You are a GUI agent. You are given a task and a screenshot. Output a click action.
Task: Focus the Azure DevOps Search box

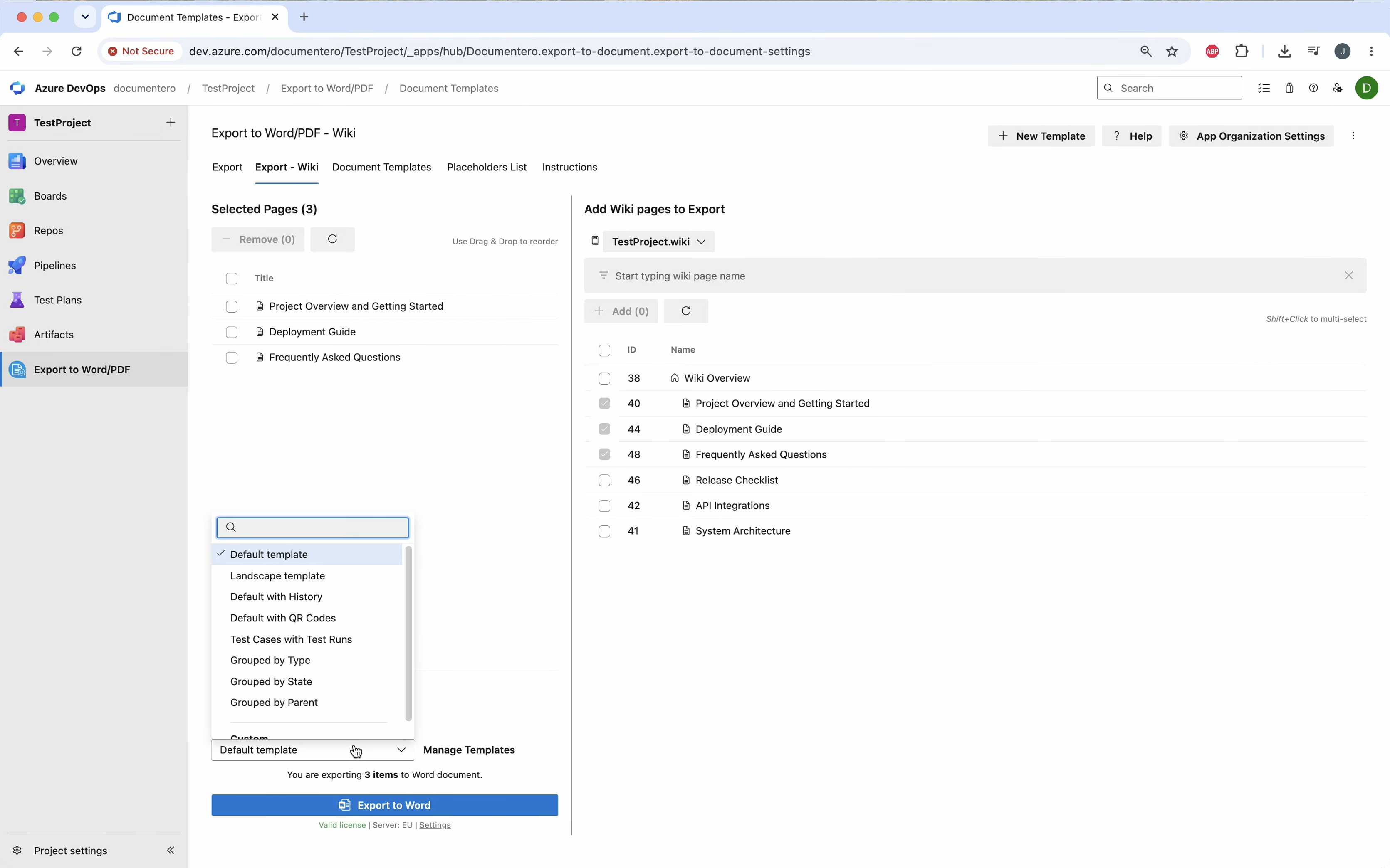pyautogui.click(x=1169, y=88)
